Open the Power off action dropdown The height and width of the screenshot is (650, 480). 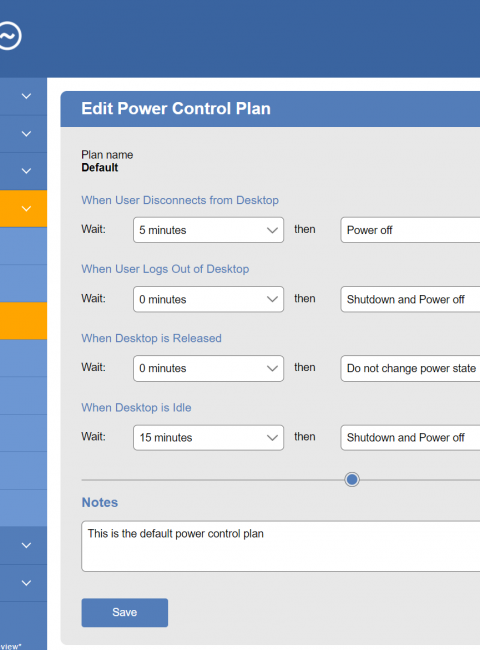pos(410,230)
